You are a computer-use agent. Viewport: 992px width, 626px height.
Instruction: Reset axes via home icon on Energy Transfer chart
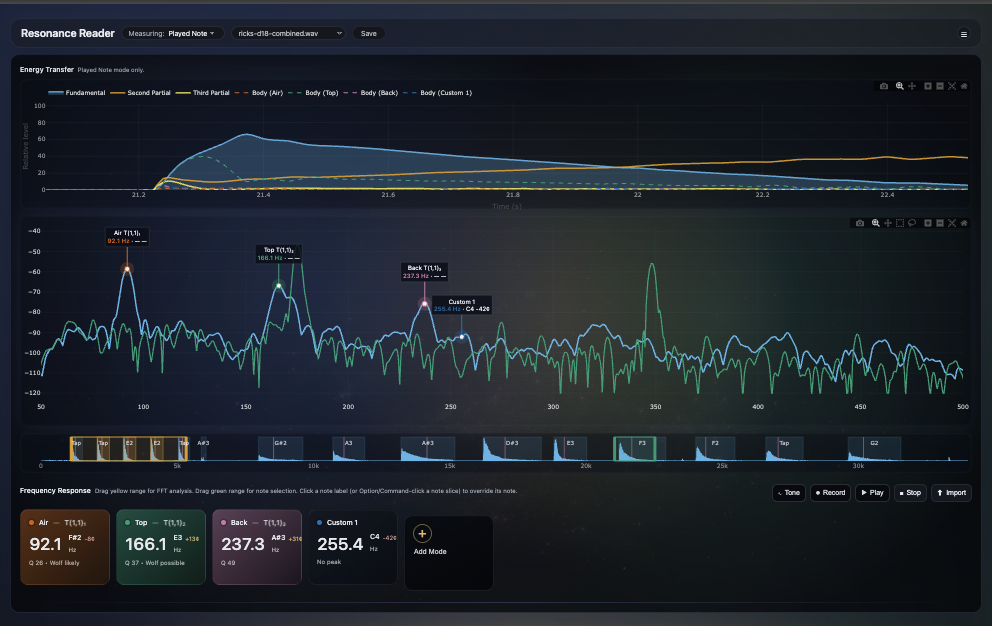[x=964, y=86]
